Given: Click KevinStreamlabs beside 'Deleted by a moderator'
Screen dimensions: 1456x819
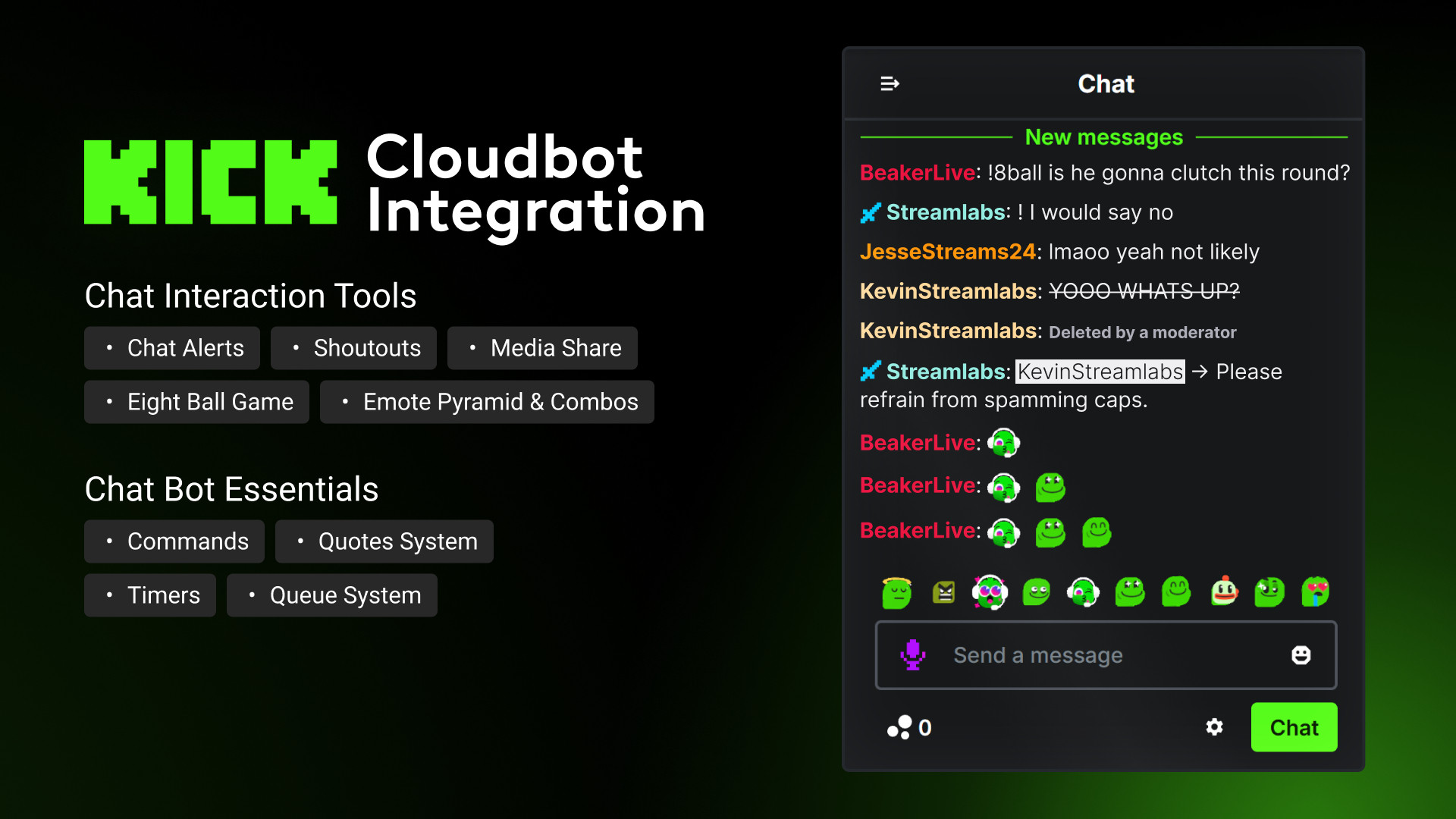Looking at the screenshot, I should [949, 331].
